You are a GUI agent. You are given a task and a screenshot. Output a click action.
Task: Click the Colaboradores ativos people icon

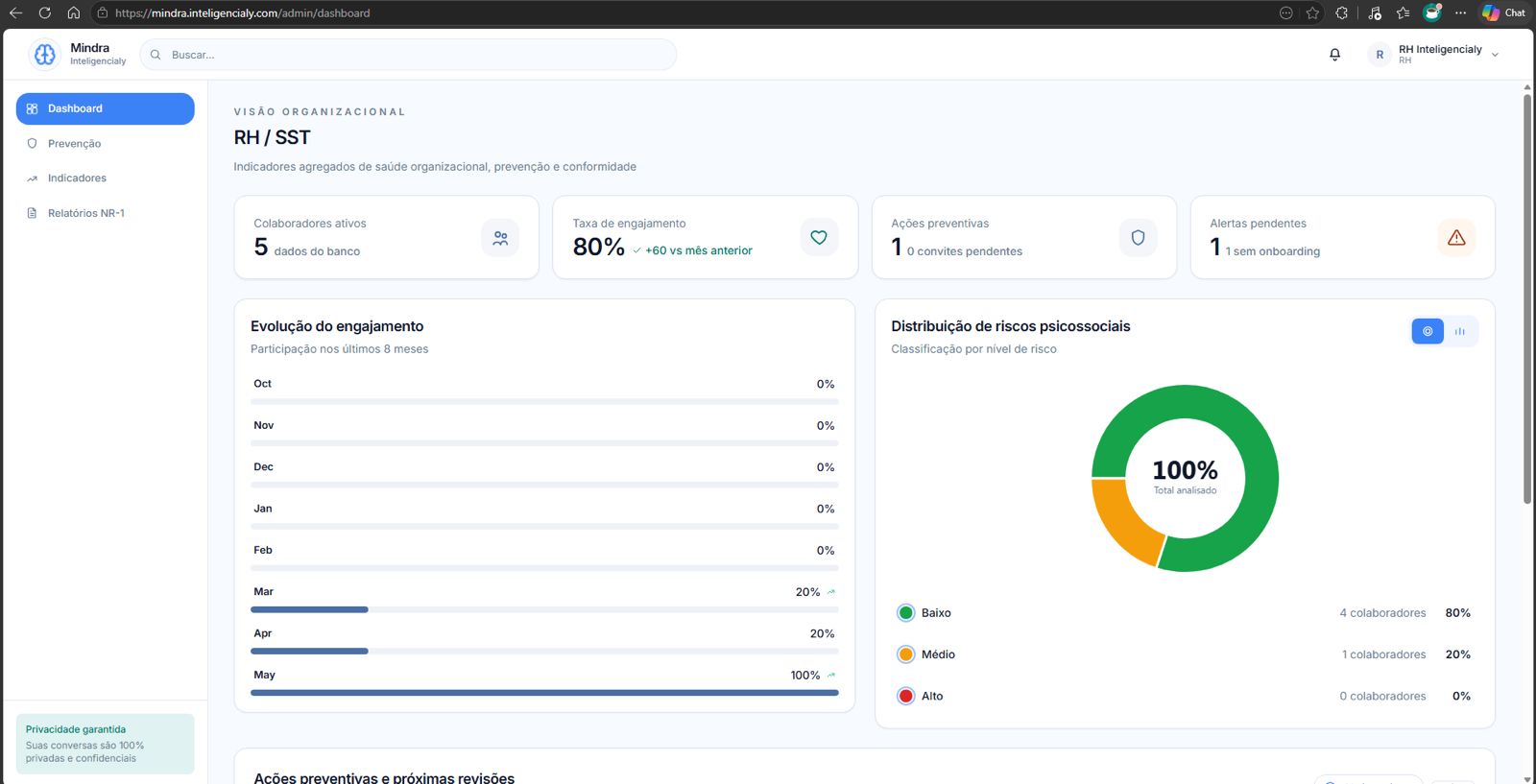pos(500,238)
